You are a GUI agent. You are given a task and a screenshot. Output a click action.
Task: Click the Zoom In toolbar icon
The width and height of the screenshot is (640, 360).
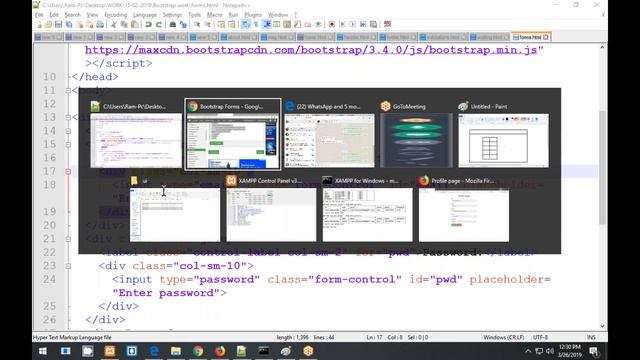point(197,24)
